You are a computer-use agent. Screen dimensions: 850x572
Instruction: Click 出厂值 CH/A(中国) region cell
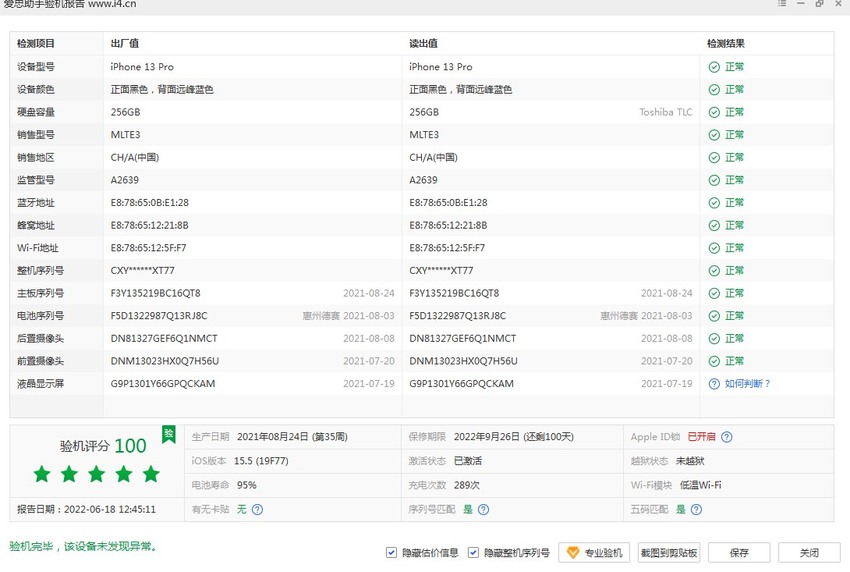pyautogui.click(x=135, y=157)
